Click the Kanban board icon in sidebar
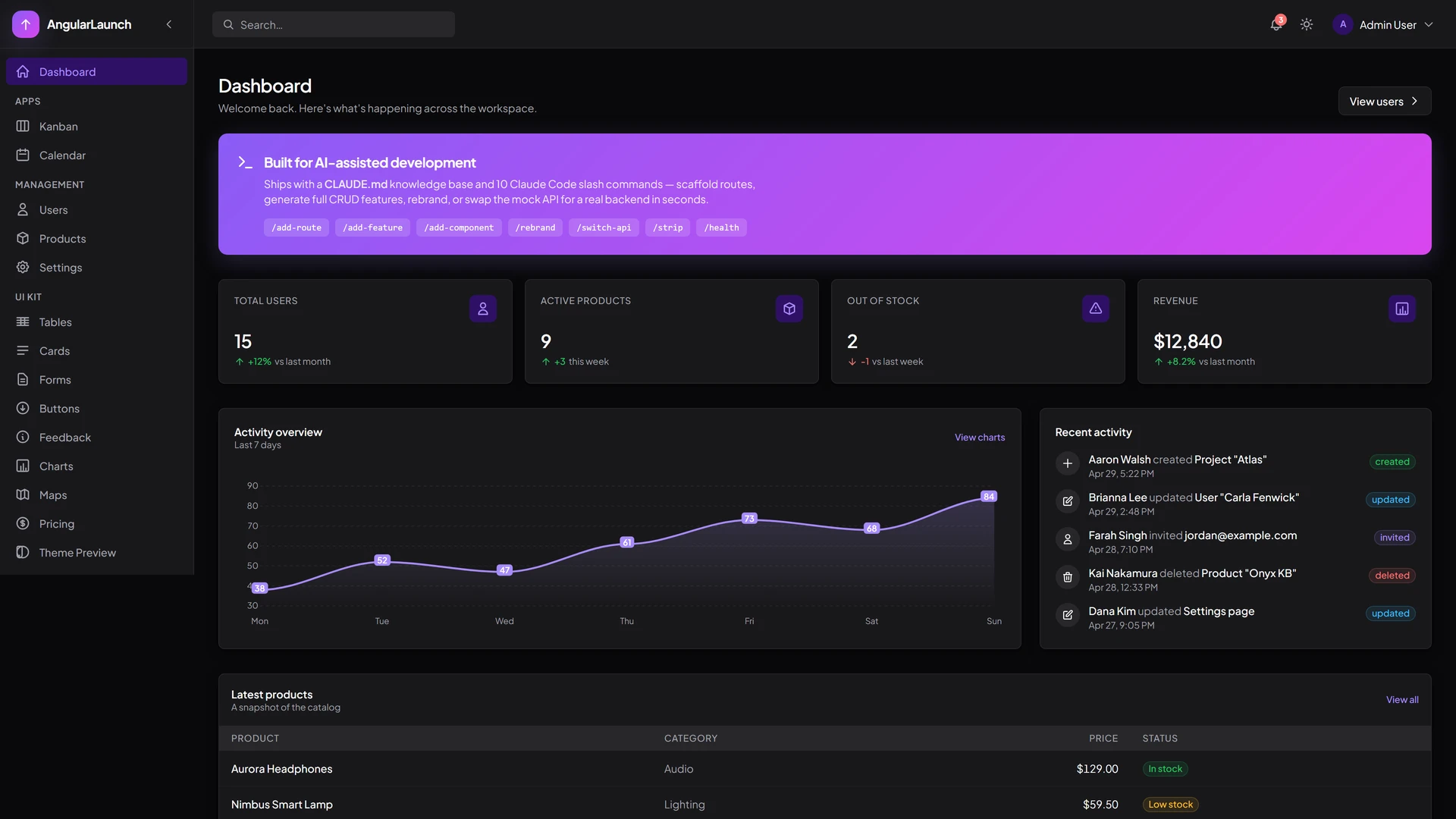The height and width of the screenshot is (819, 1456). pyautogui.click(x=23, y=126)
